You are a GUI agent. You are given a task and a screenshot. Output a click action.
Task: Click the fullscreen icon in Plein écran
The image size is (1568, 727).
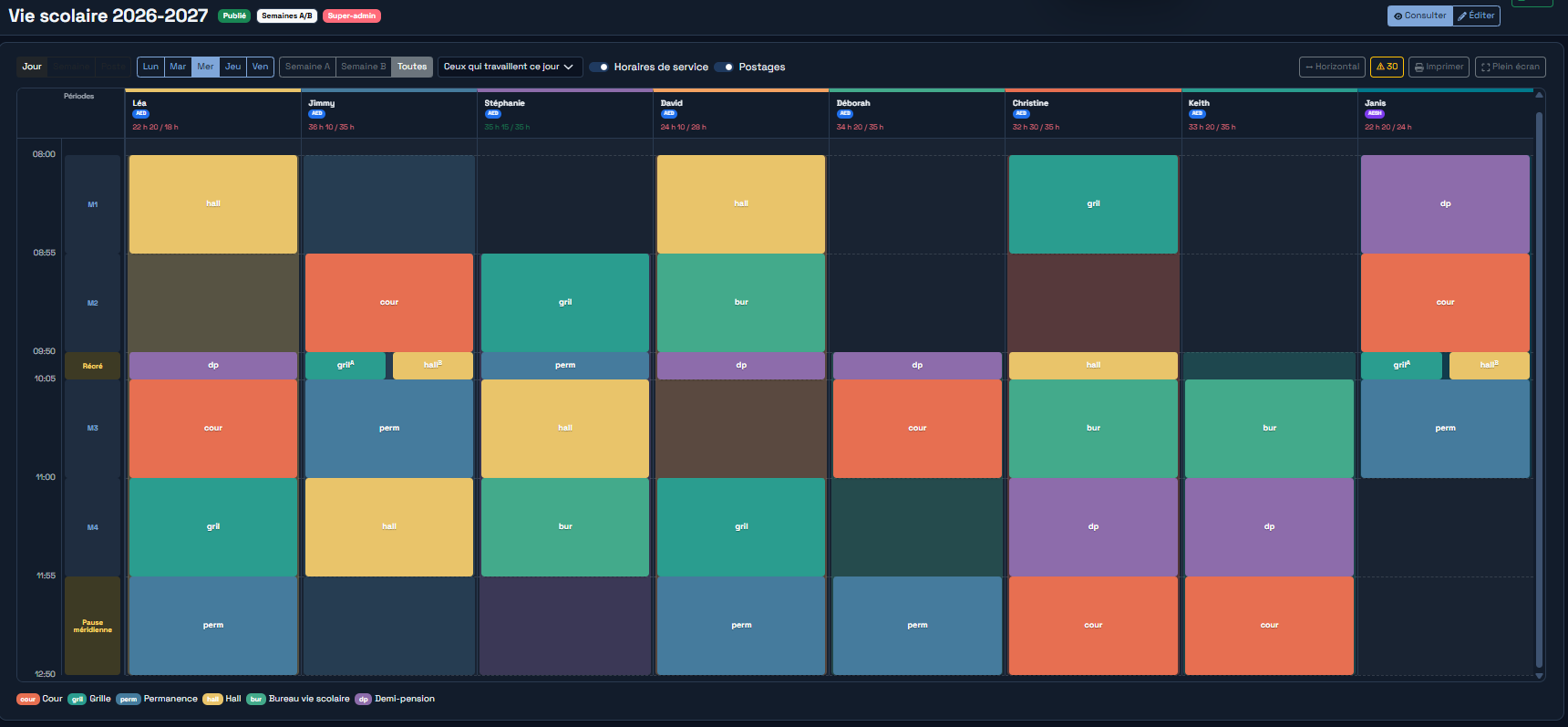[x=1486, y=68]
